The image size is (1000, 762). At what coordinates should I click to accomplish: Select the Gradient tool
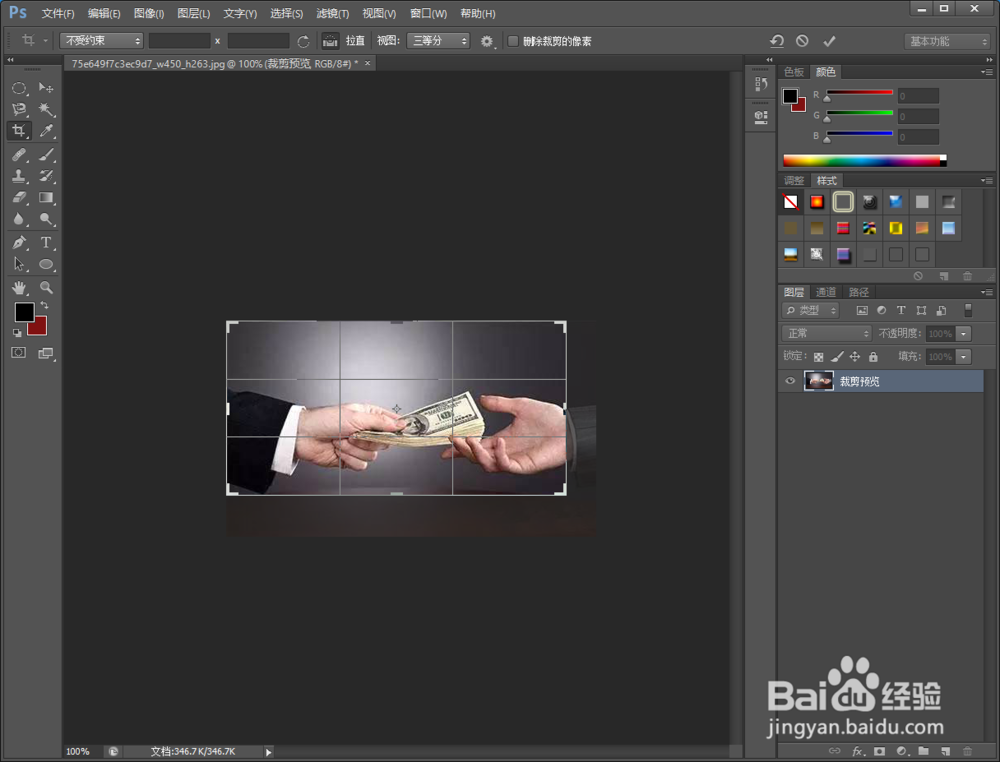(x=46, y=198)
